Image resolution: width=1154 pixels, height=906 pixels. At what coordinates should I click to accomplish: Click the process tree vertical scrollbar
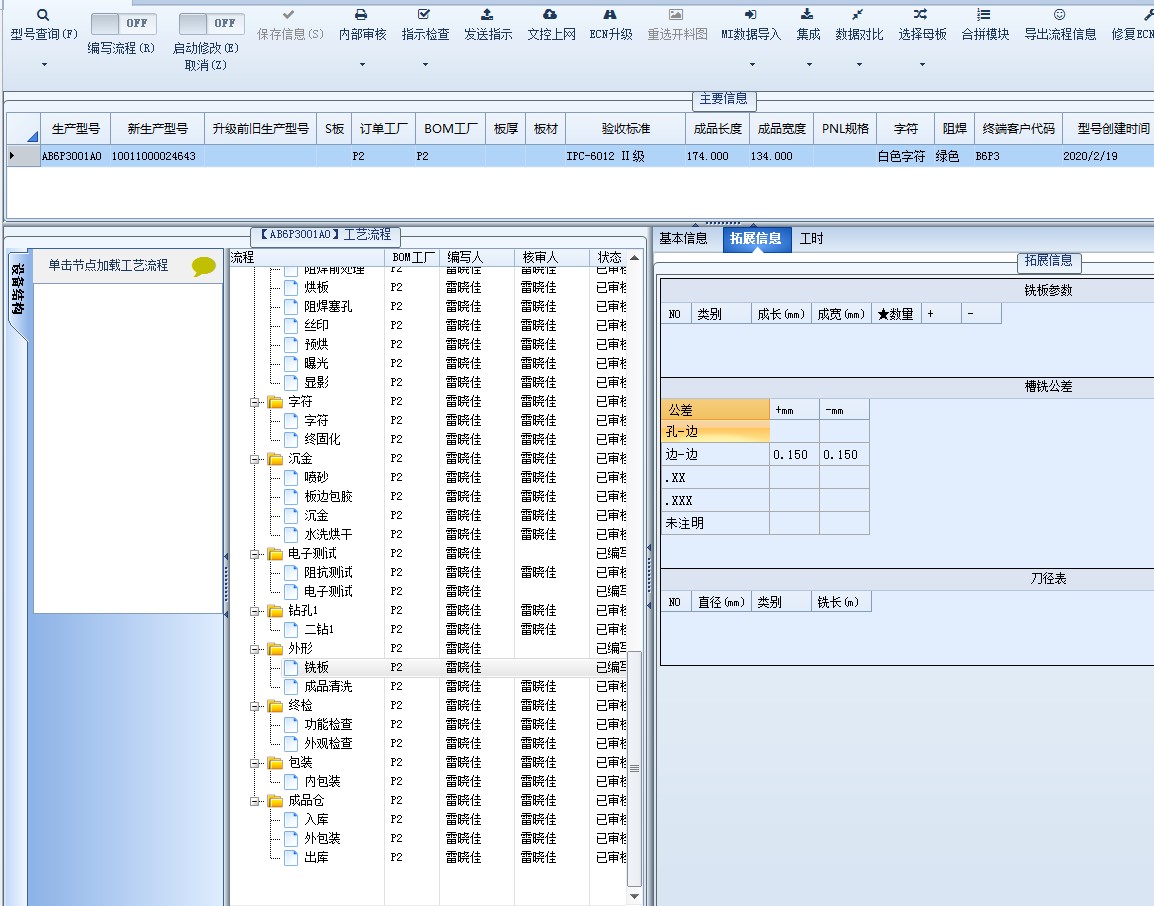tap(634, 768)
